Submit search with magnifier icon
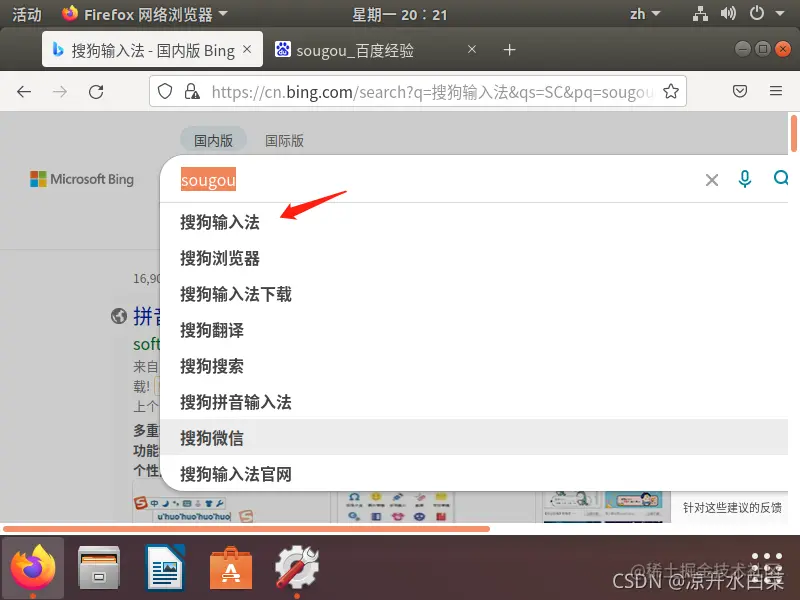800x600 pixels. point(781,178)
